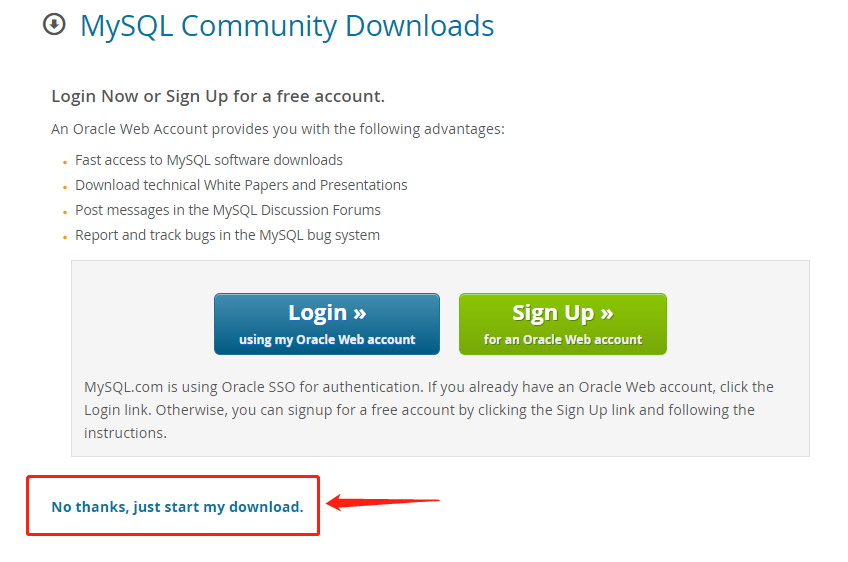
Task: Select 'Report and track bugs' list item
Action: (x=227, y=235)
